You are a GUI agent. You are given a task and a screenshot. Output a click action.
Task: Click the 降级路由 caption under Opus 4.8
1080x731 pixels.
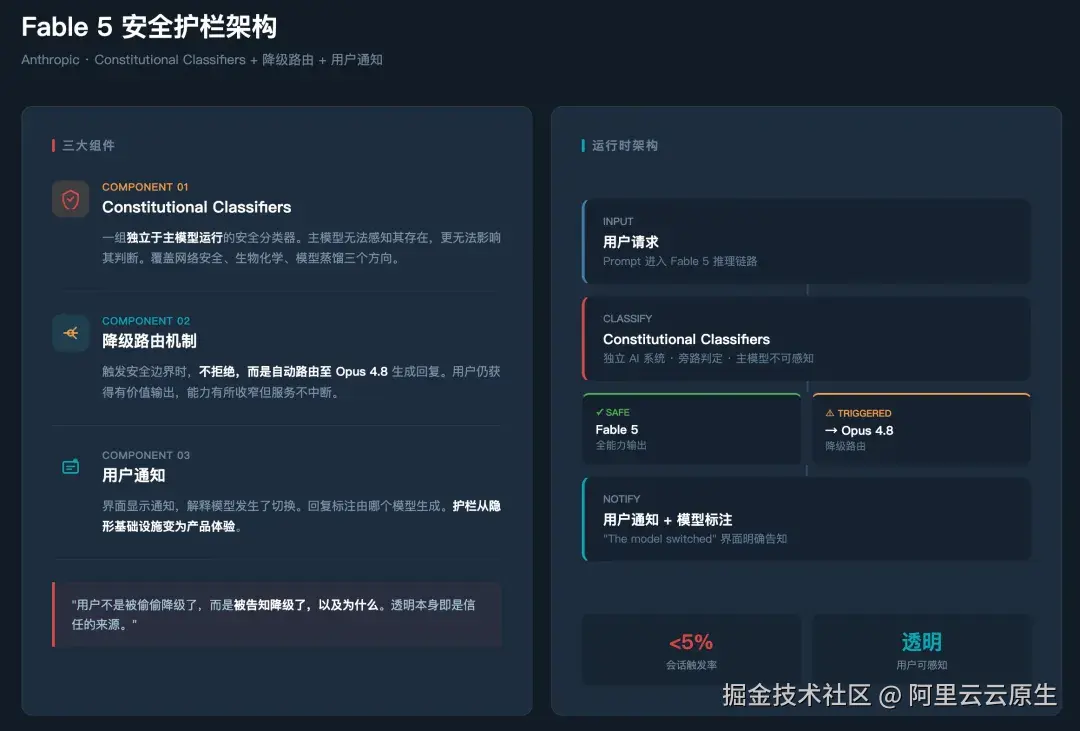coord(845,446)
